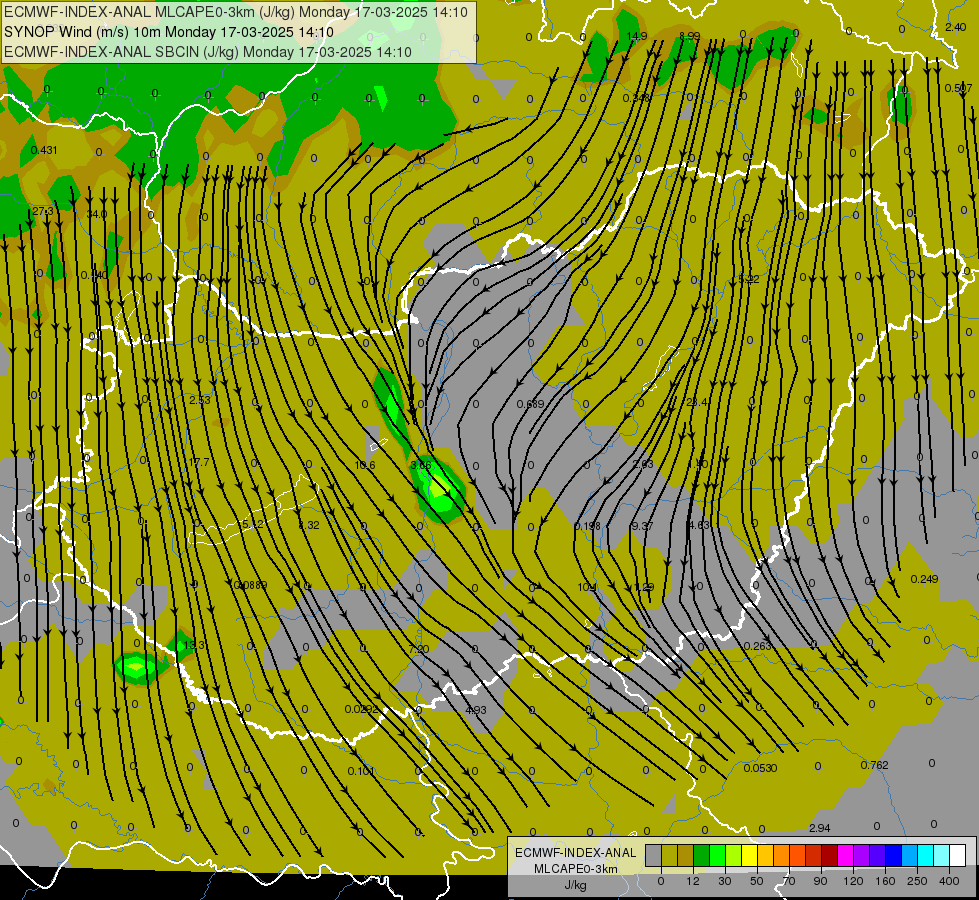Click the map value 27.3
979x900 pixels.
[x=43, y=212]
